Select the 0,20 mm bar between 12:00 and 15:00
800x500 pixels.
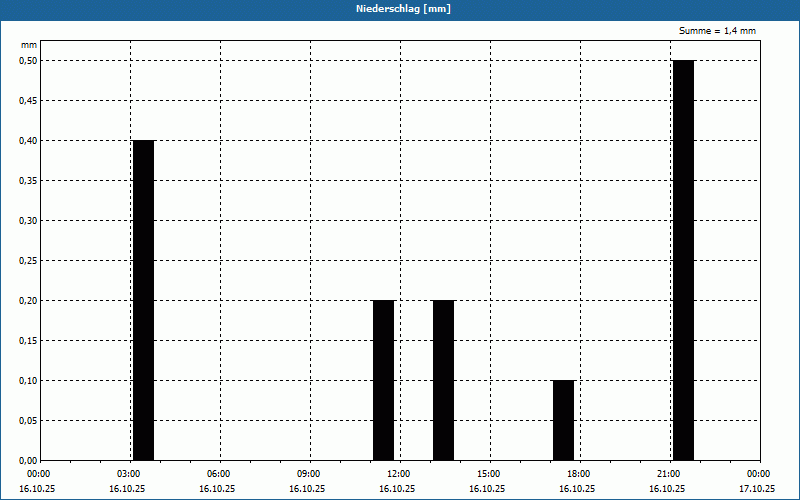[443, 381]
